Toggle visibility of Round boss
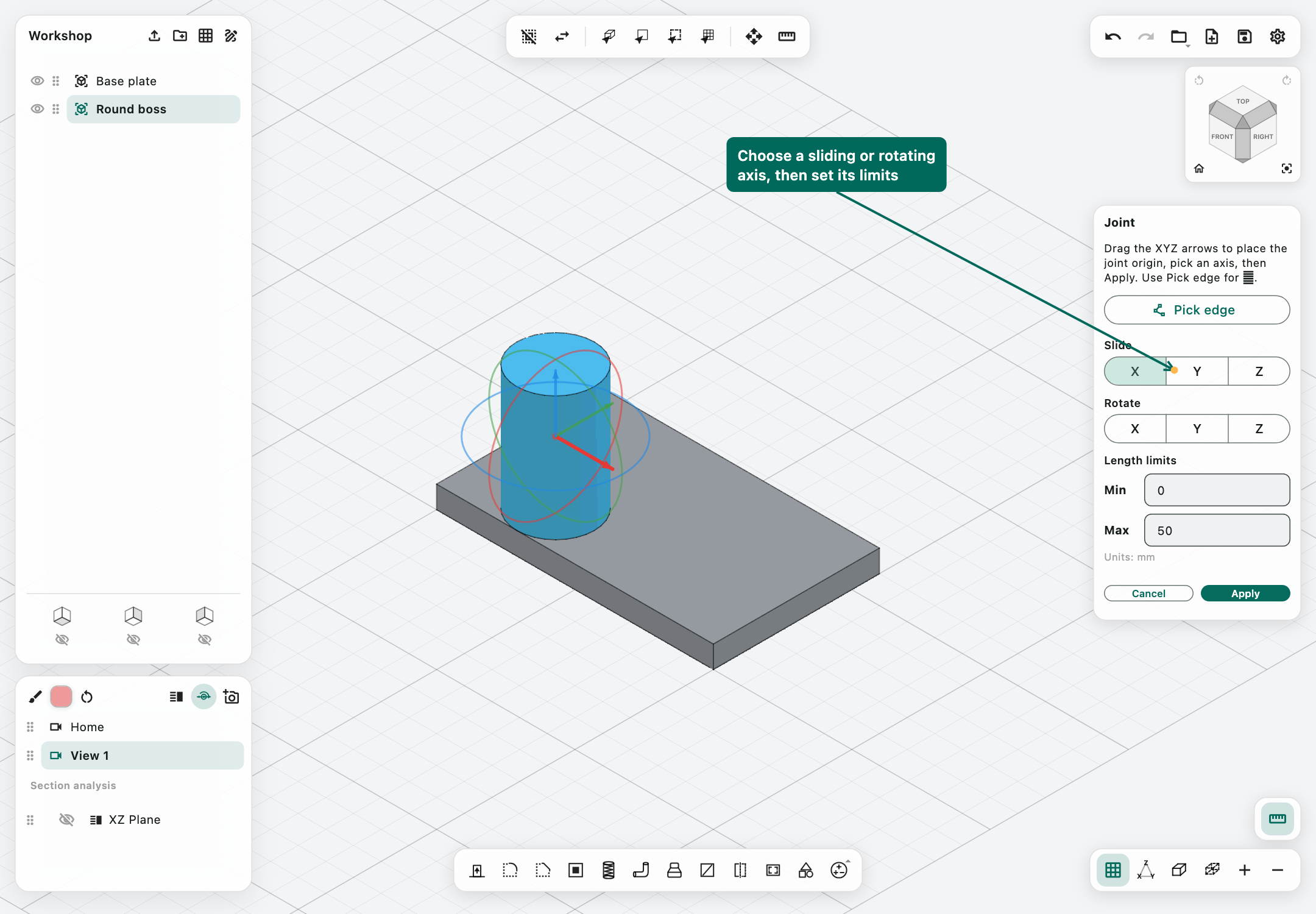 tap(37, 109)
